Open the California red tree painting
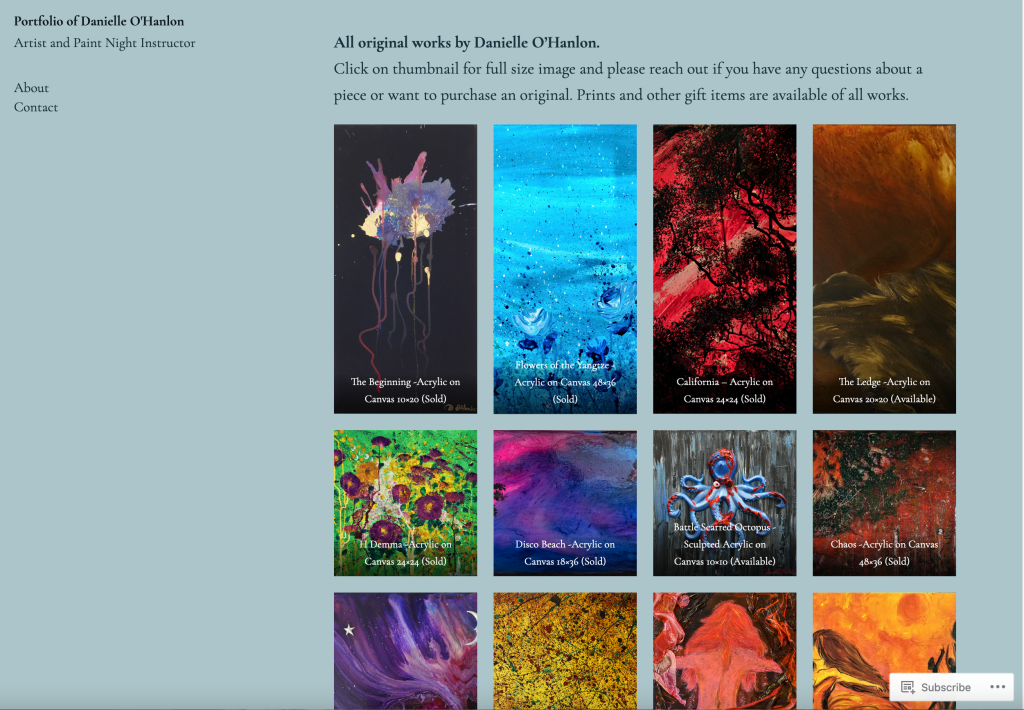This screenshot has height=710, width=1024. click(725, 269)
